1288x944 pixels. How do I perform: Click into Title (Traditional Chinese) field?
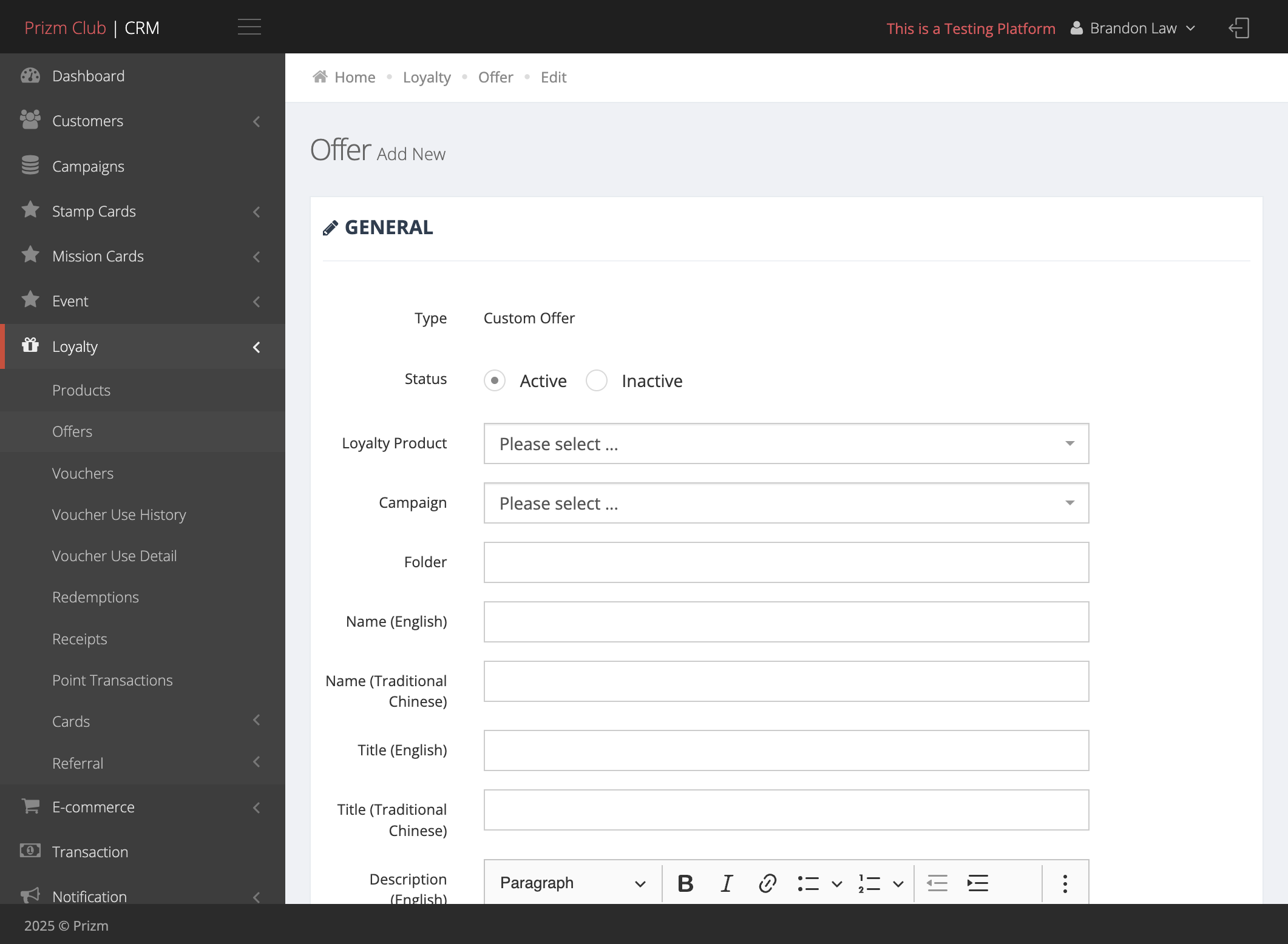coord(786,810)
